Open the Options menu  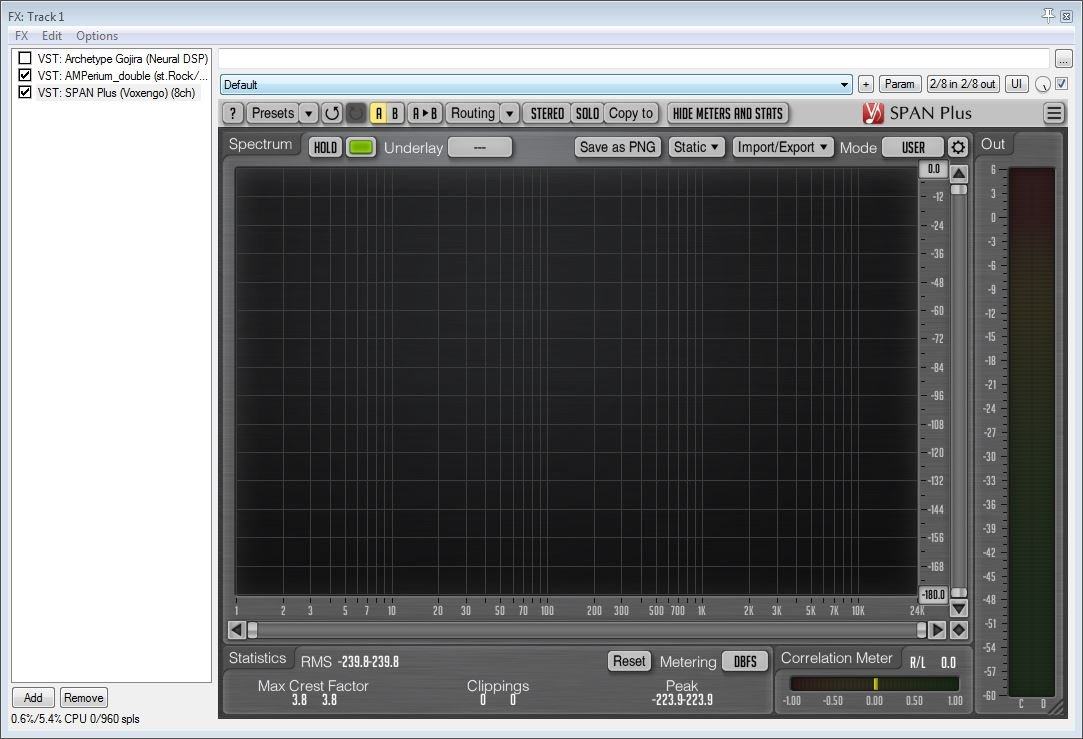pyautogui.click(x=97, y=36)
